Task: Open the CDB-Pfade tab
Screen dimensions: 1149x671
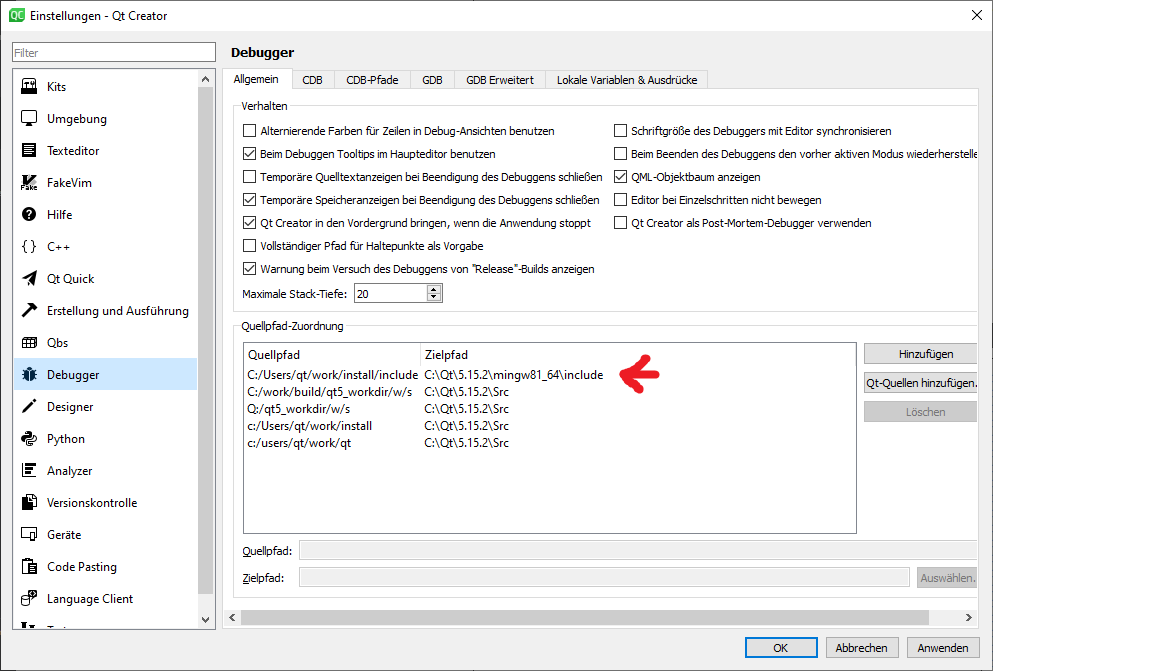Action: [372, 80]
